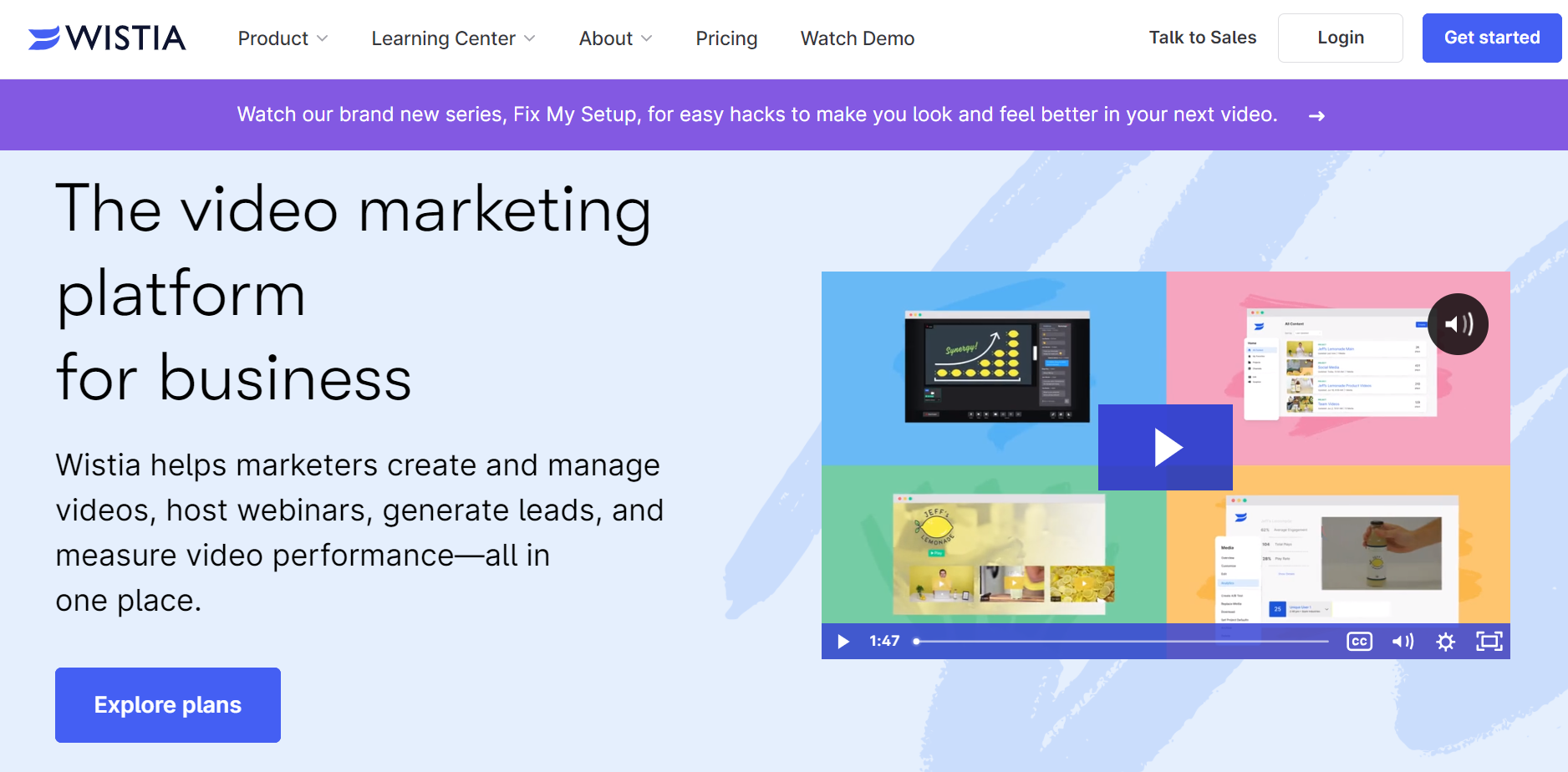
Task: Click the Get started button
Action: click(1492, 38)
